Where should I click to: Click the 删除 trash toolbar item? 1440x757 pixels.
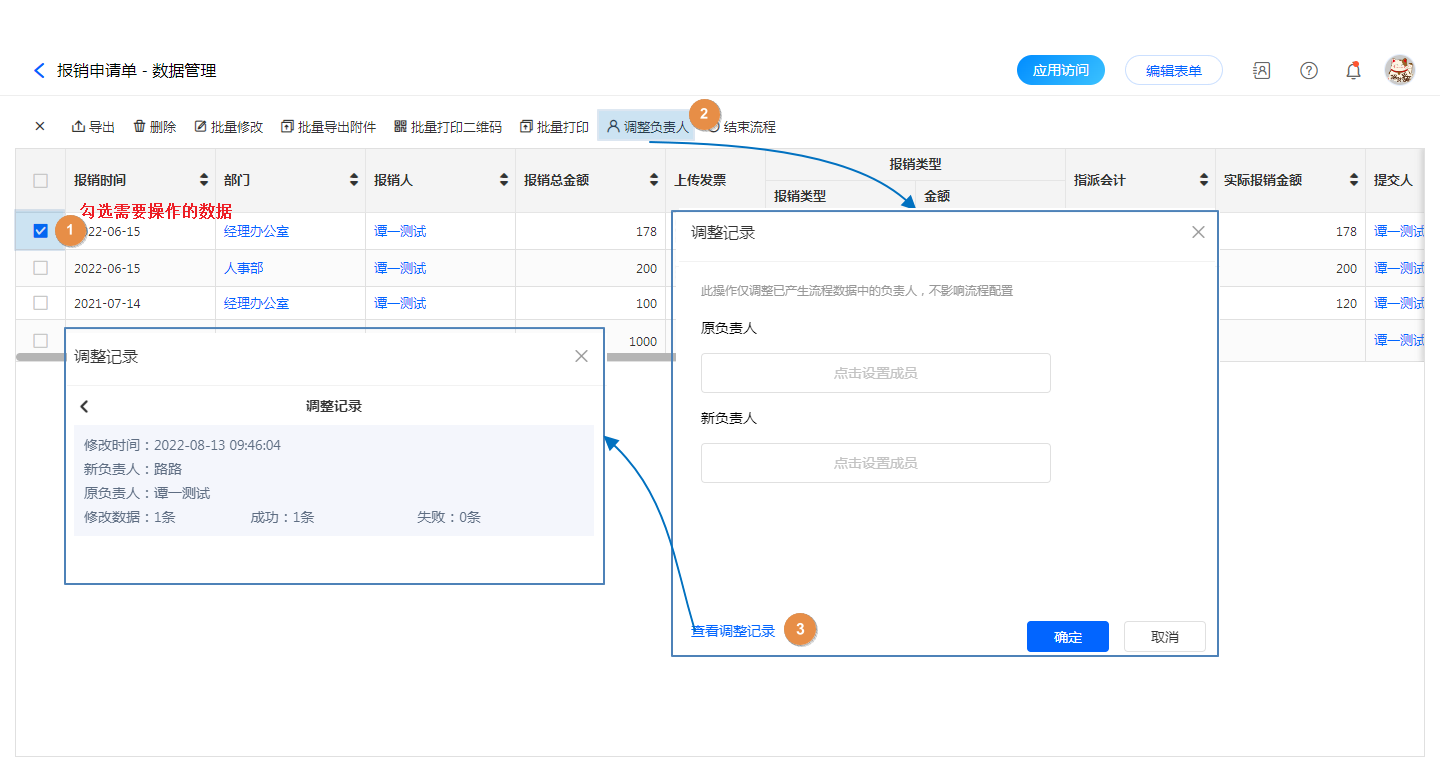point(155,127)
